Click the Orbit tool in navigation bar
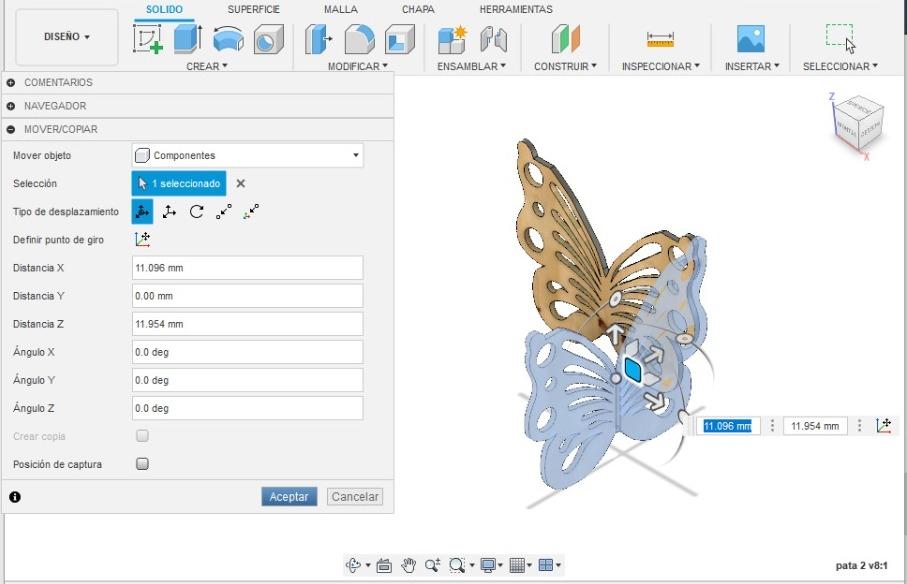This screenshot has height=584, width=907. coord(353,565)
